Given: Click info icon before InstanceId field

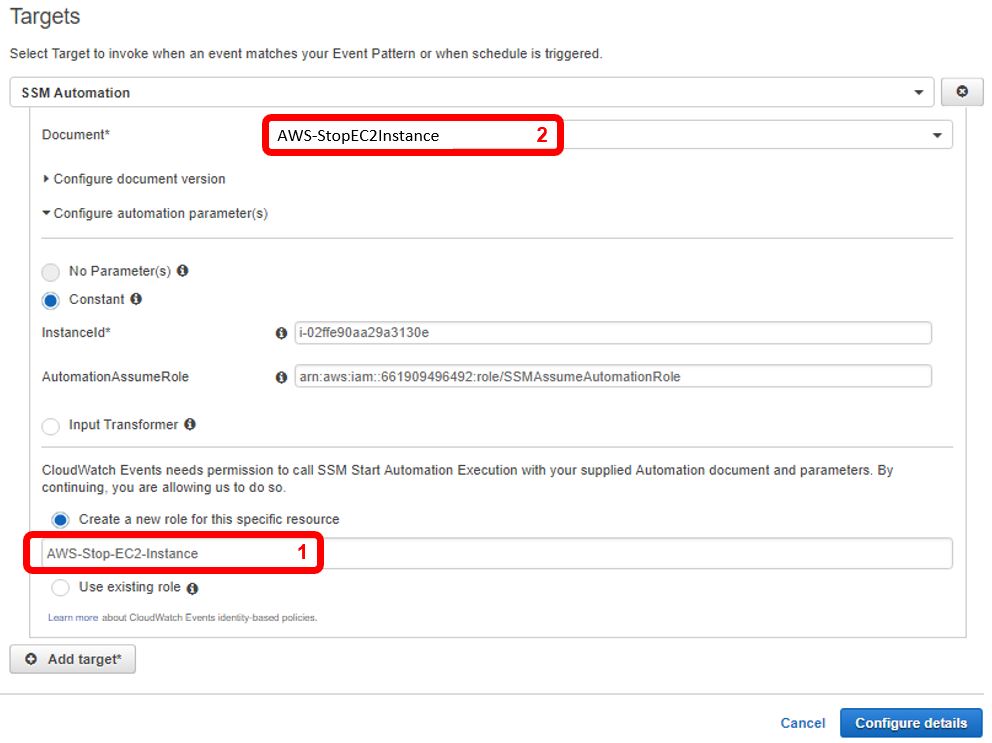Looking at the screenshot, I should coord(281,333).
